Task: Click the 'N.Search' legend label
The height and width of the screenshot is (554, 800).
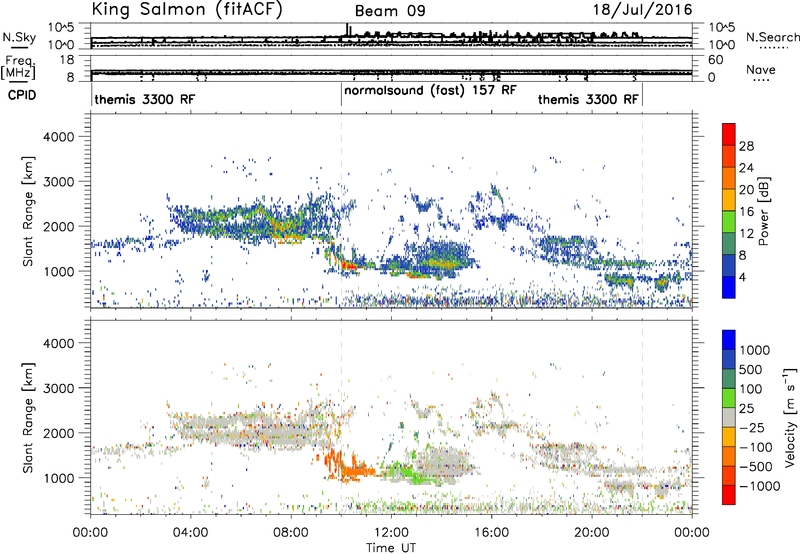Action: coord(772,37)
